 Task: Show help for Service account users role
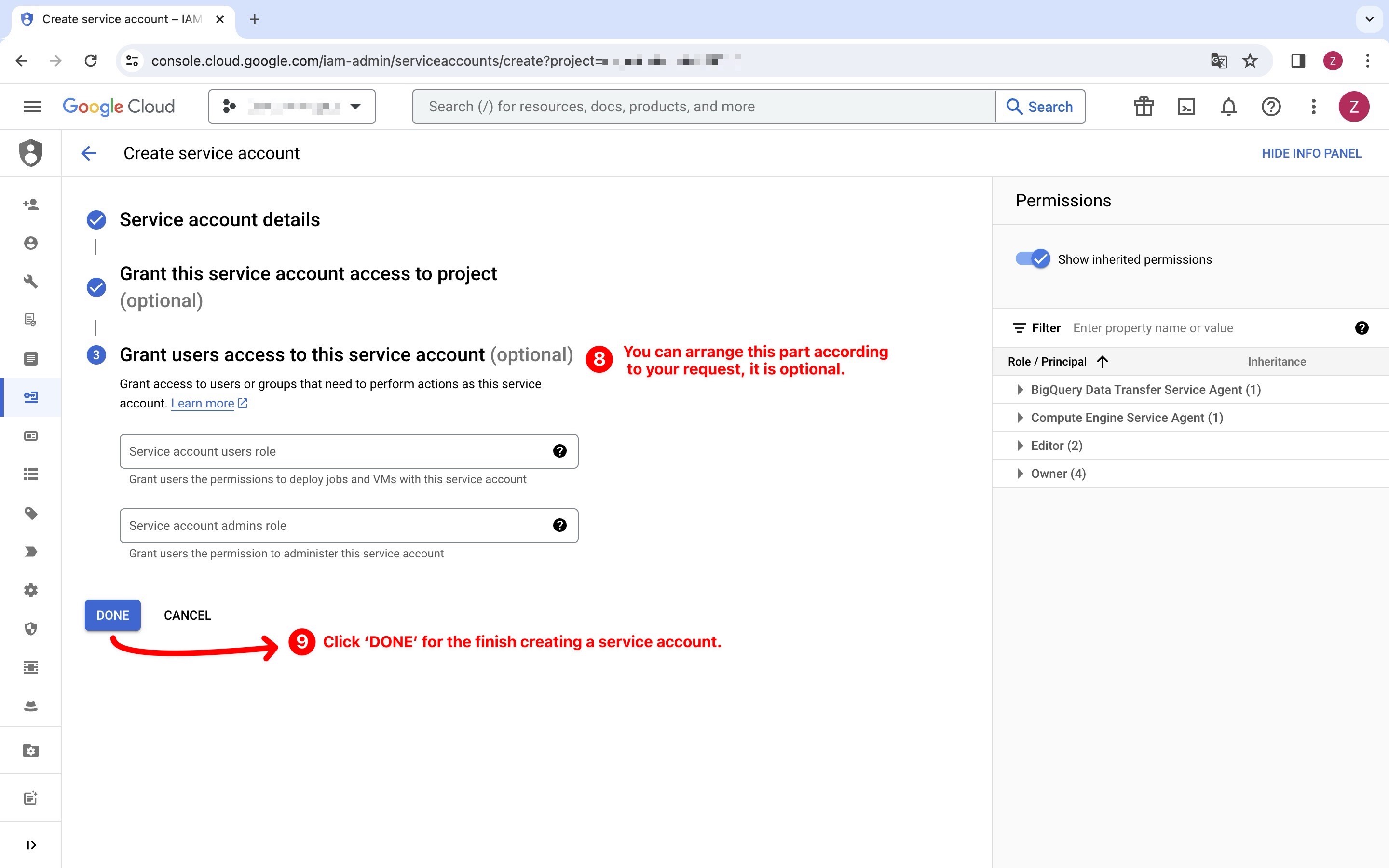559,451
